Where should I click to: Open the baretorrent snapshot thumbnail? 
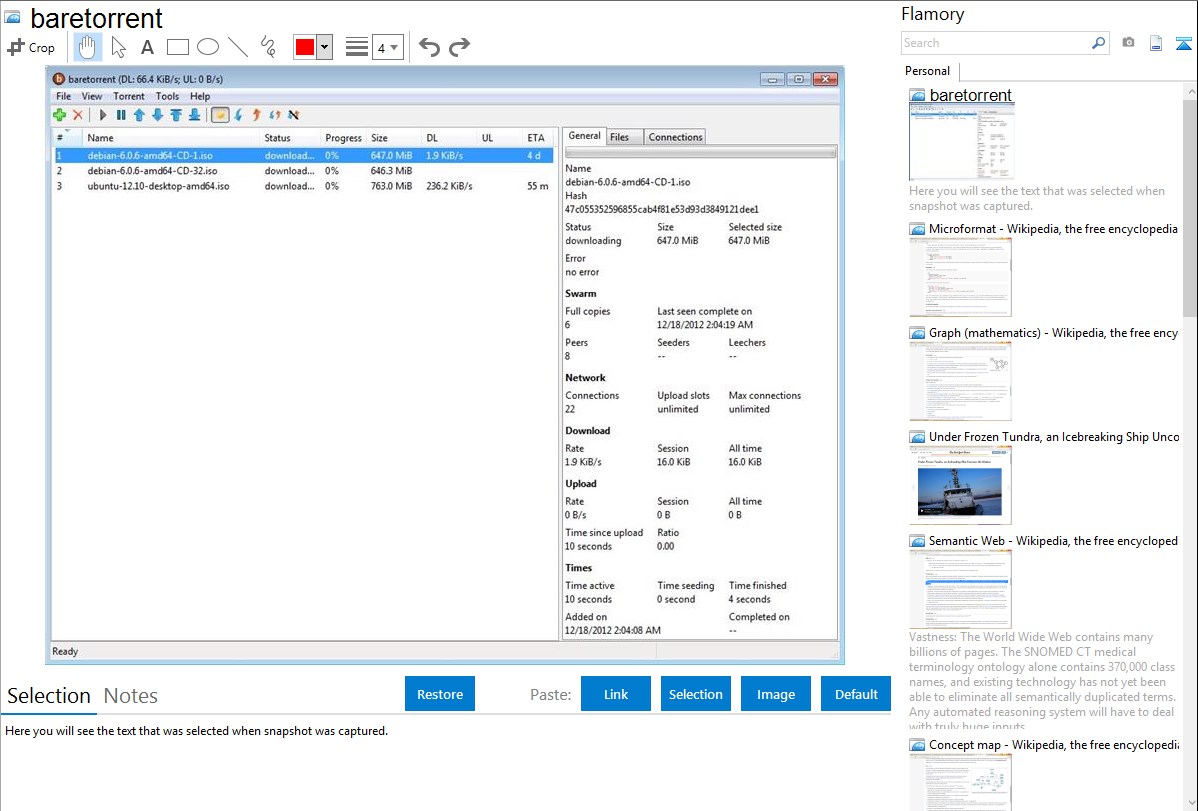[x=961, y=142]
